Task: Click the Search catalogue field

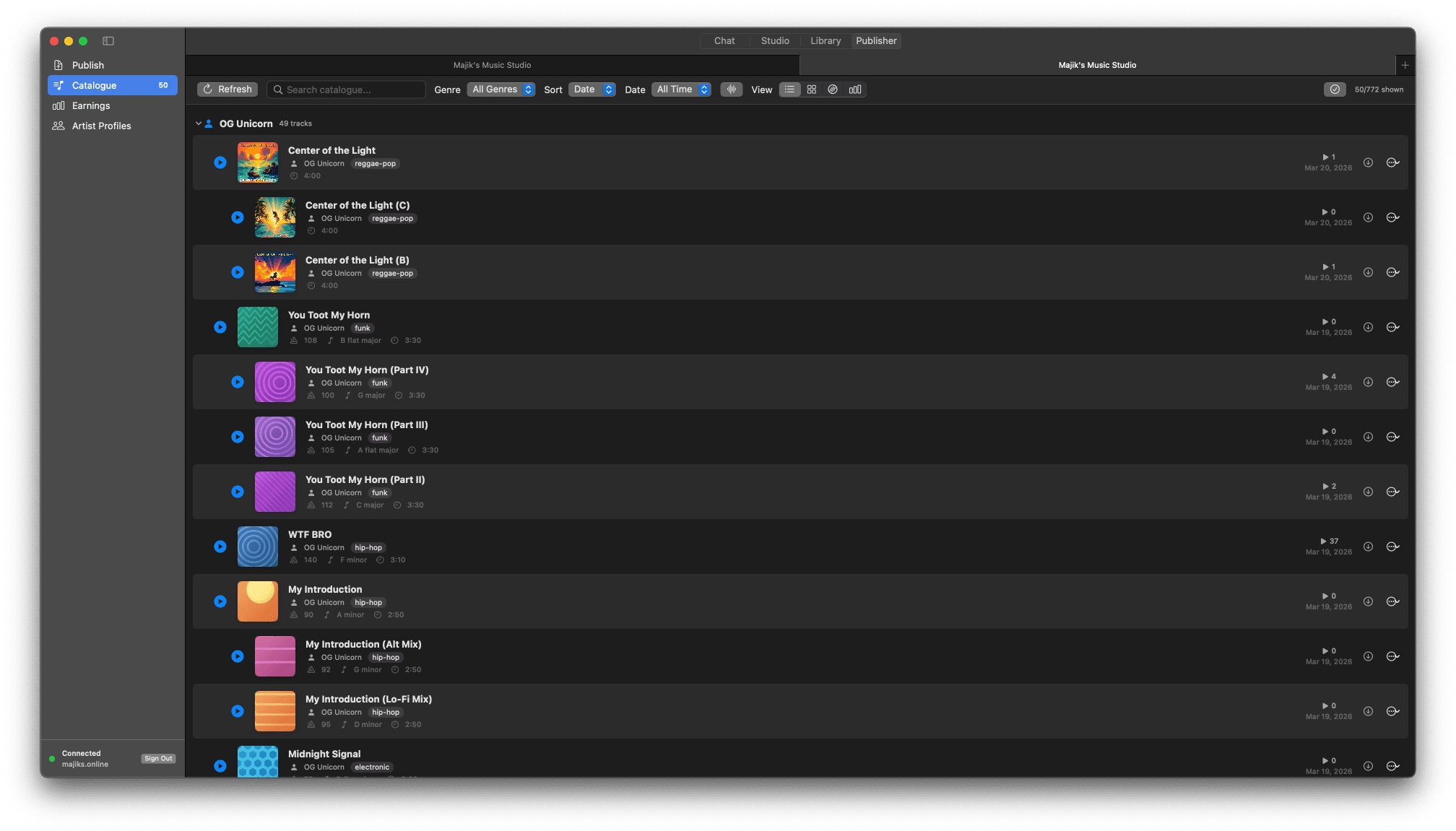Action: (346, 90)
